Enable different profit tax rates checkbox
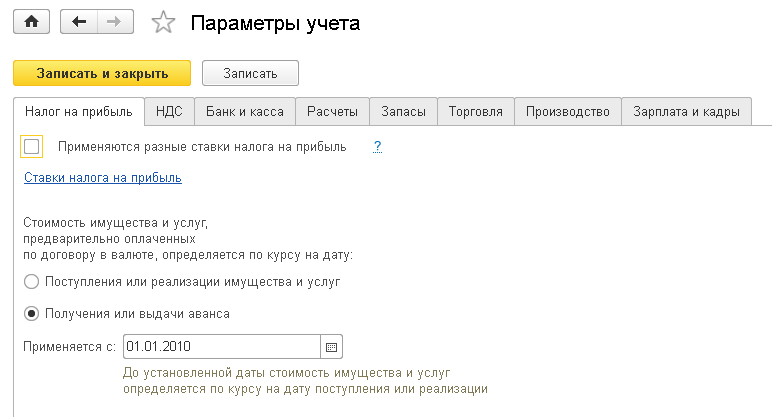This screenshot has width=772, height=417. pos(32,147)
